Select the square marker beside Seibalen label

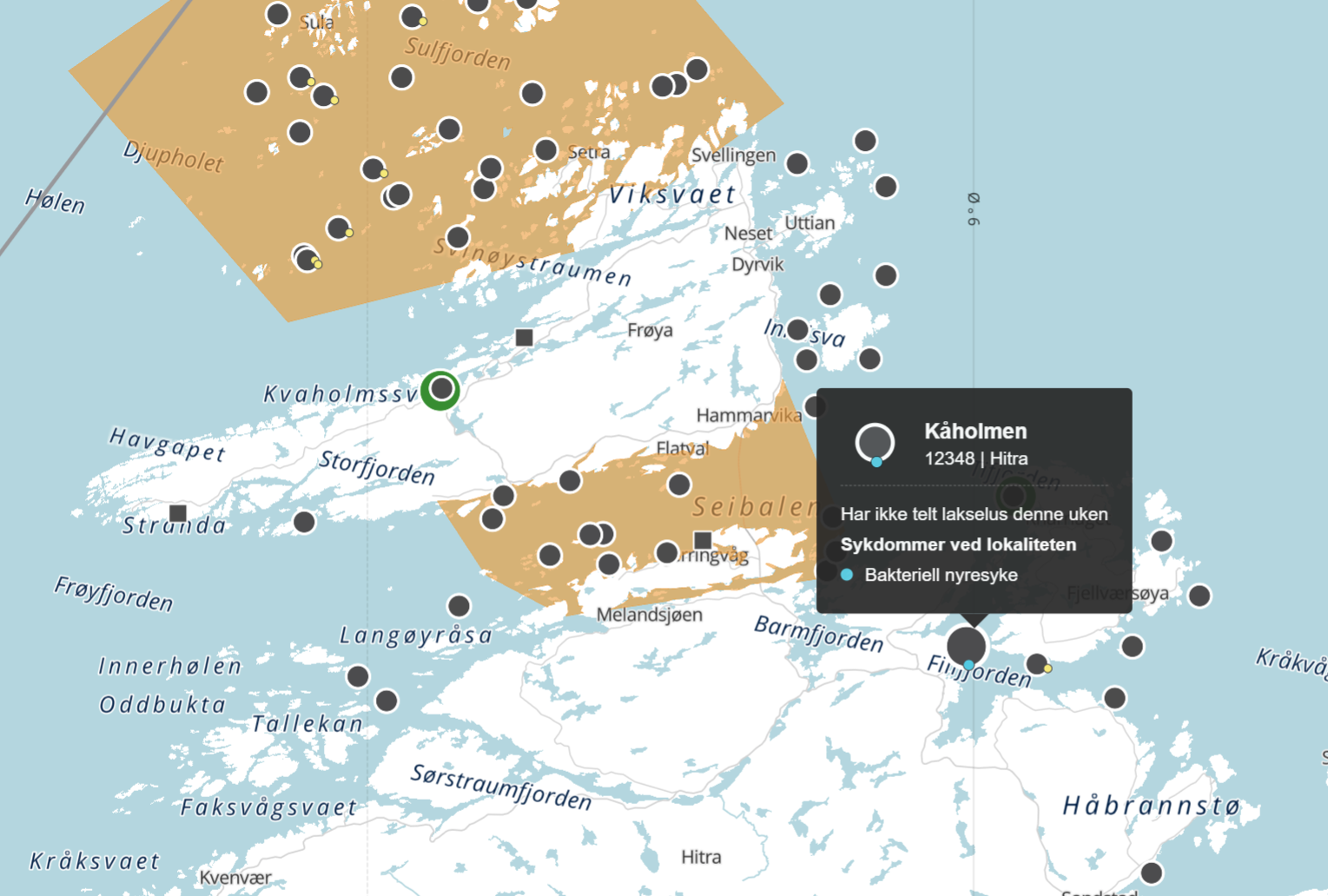(703, 540)
